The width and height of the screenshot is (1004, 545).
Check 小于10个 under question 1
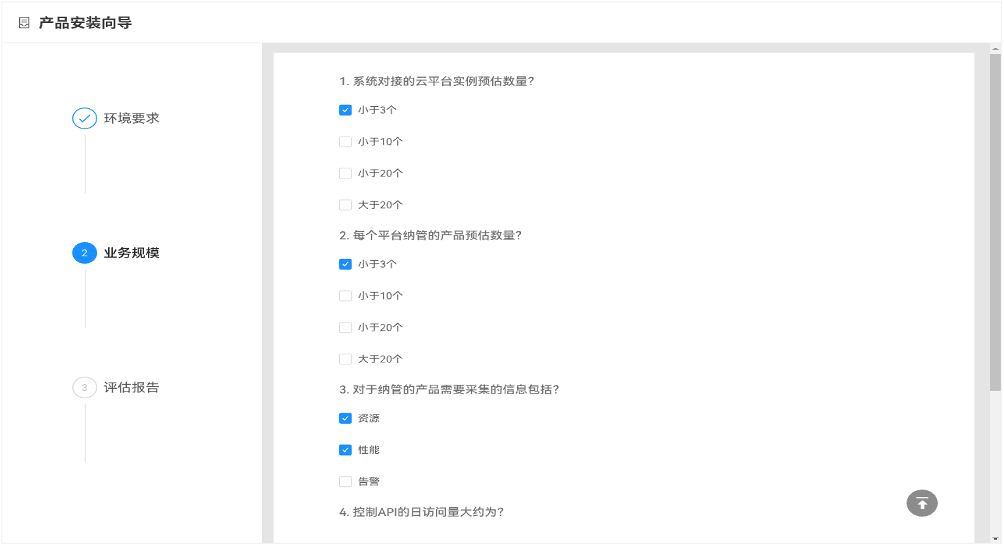pos(345,142)
